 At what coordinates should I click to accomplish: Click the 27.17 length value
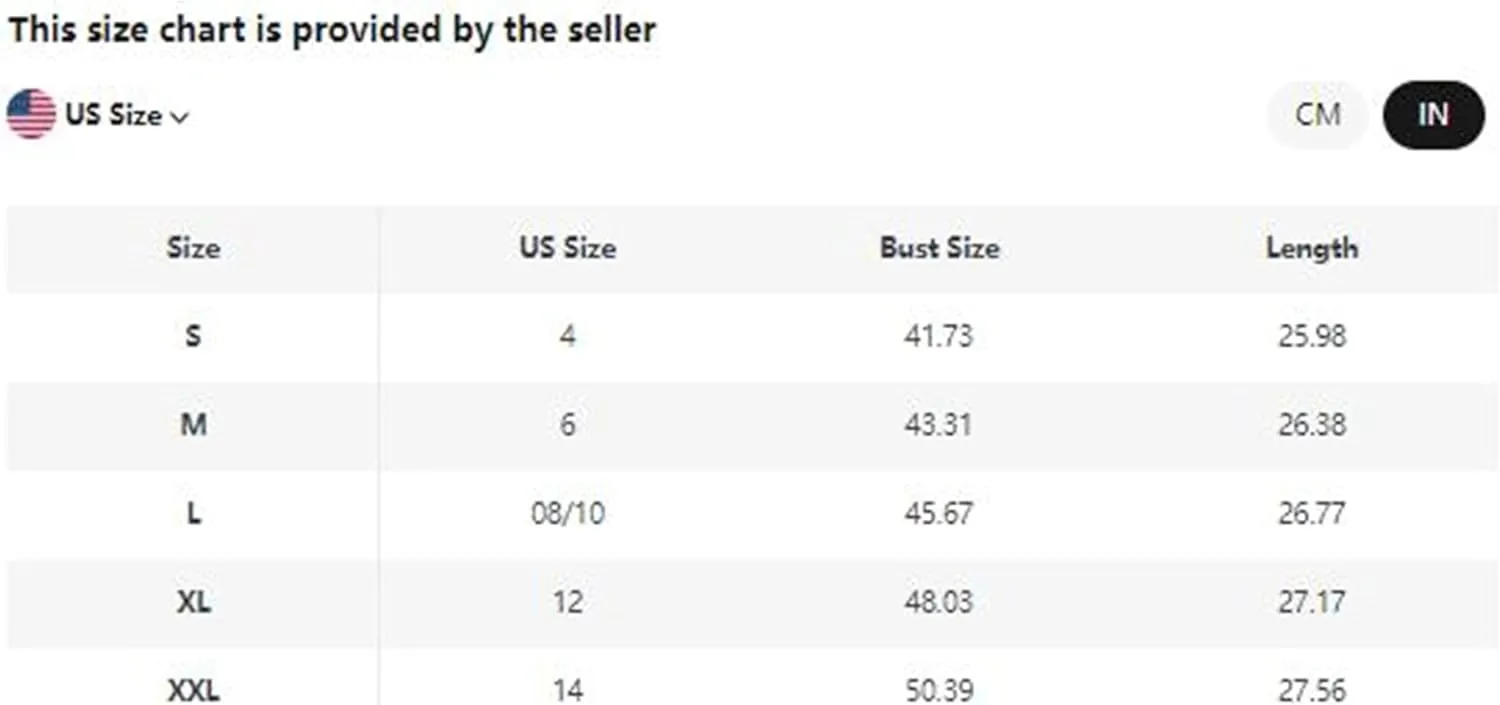1312,603
